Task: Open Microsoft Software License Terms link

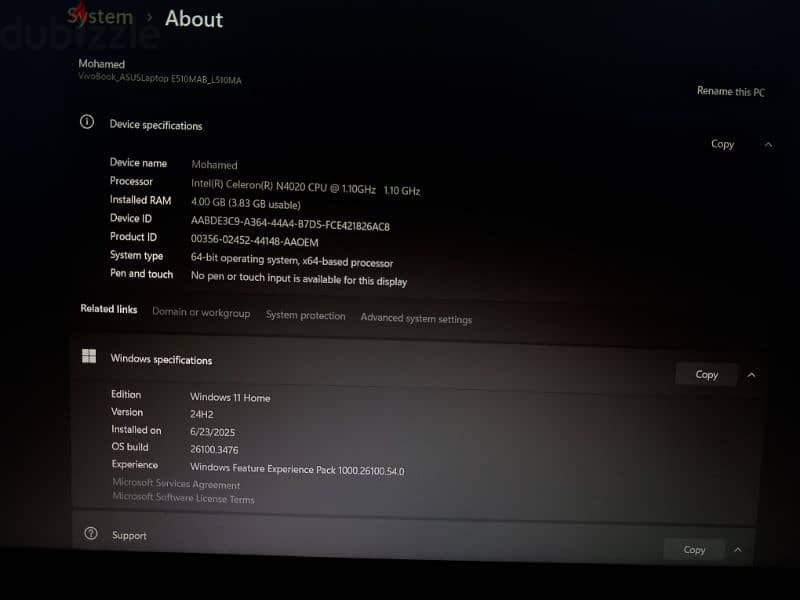Action: click(x=183, y=497)
